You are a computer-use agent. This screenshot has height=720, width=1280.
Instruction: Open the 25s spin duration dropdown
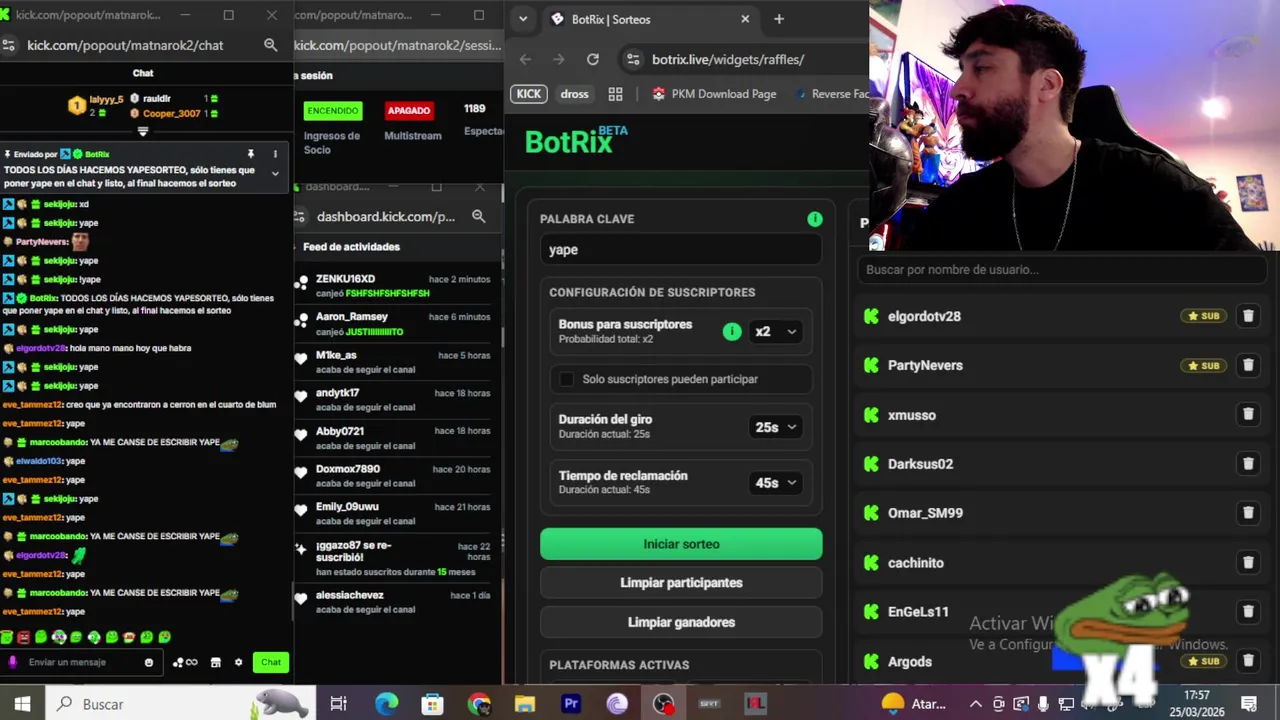pos(776,427)
